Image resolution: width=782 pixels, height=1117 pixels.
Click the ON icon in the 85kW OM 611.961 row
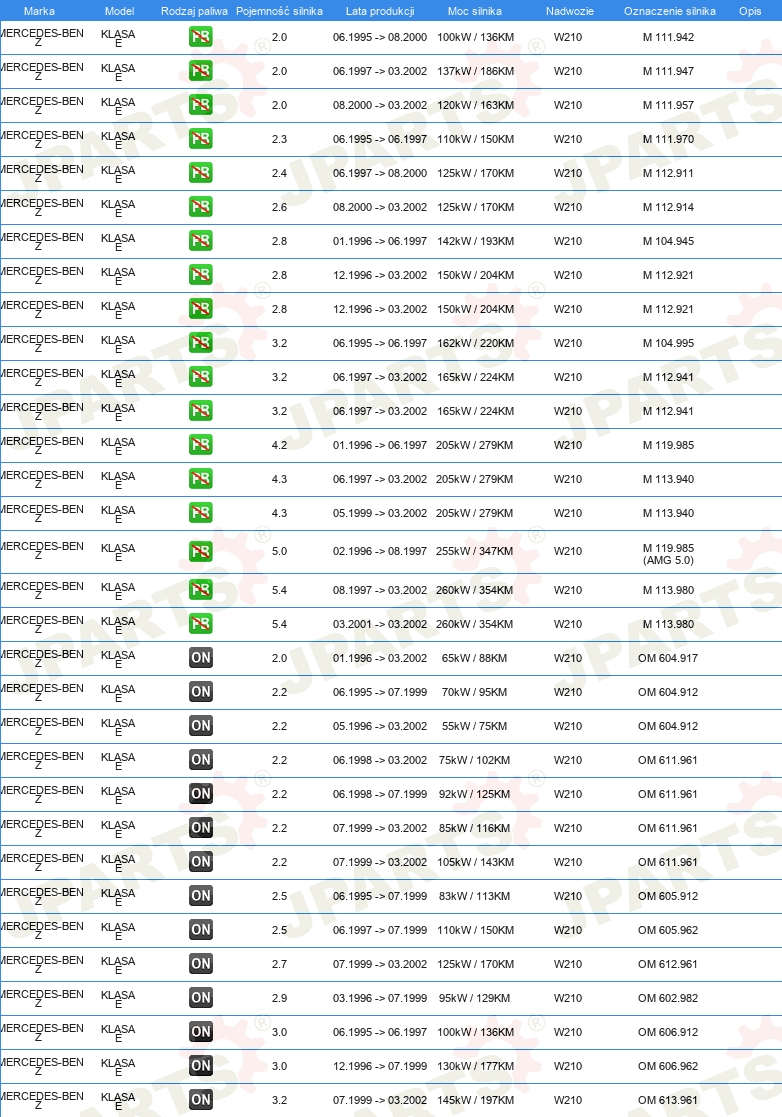click(201, 828)
